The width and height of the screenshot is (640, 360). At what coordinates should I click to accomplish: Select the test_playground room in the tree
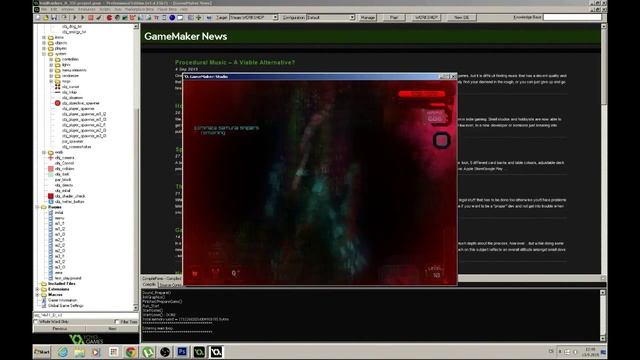coord(68,278)
